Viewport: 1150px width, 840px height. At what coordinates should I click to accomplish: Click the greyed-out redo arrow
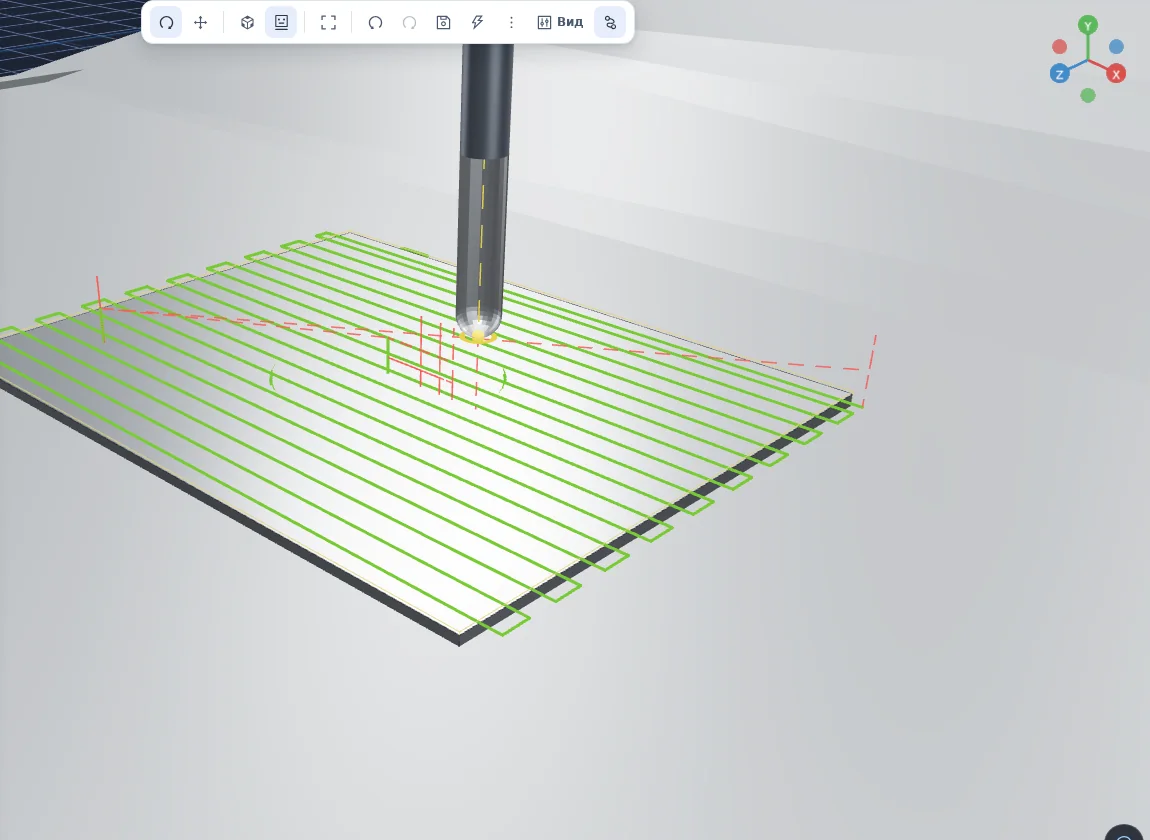[409, 23]
